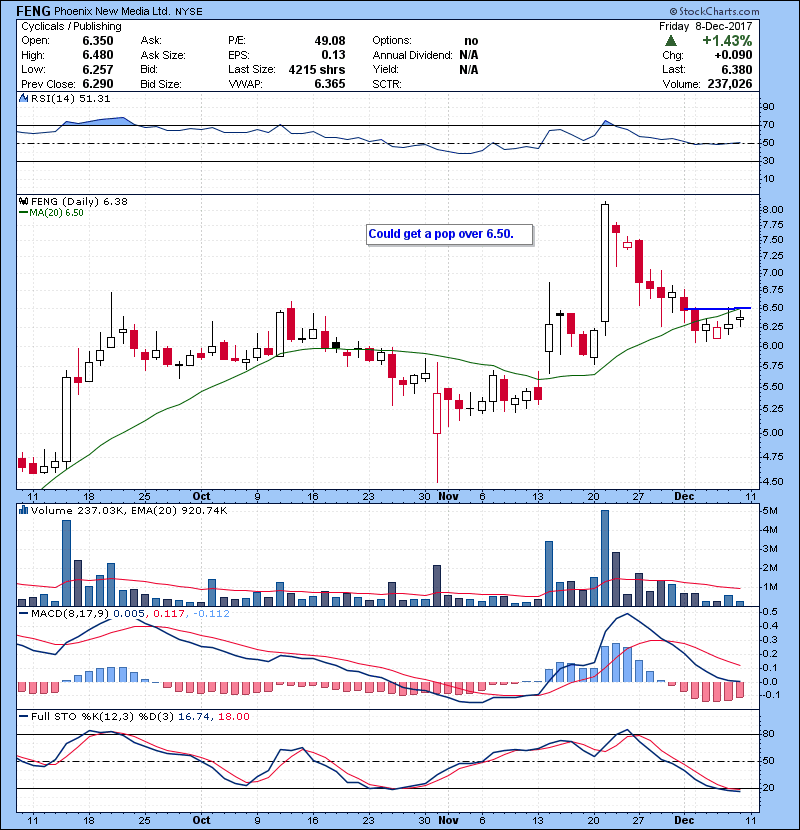Click the Volume 237.03K, EMA(20) 920.74K legend

point(129,510)
